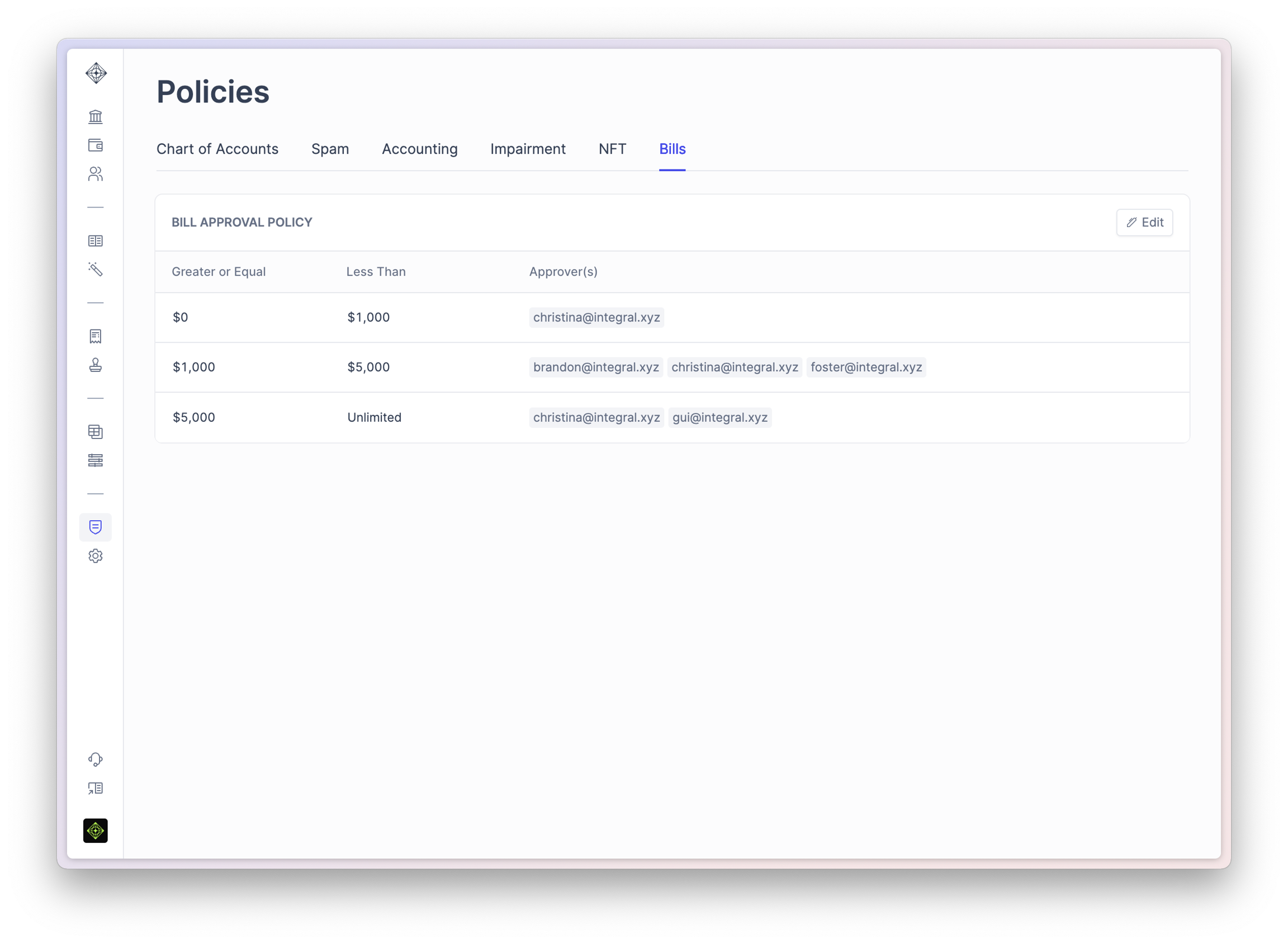
Task: Open the stacked tables reports icon
Action: [x=96, y=431]
